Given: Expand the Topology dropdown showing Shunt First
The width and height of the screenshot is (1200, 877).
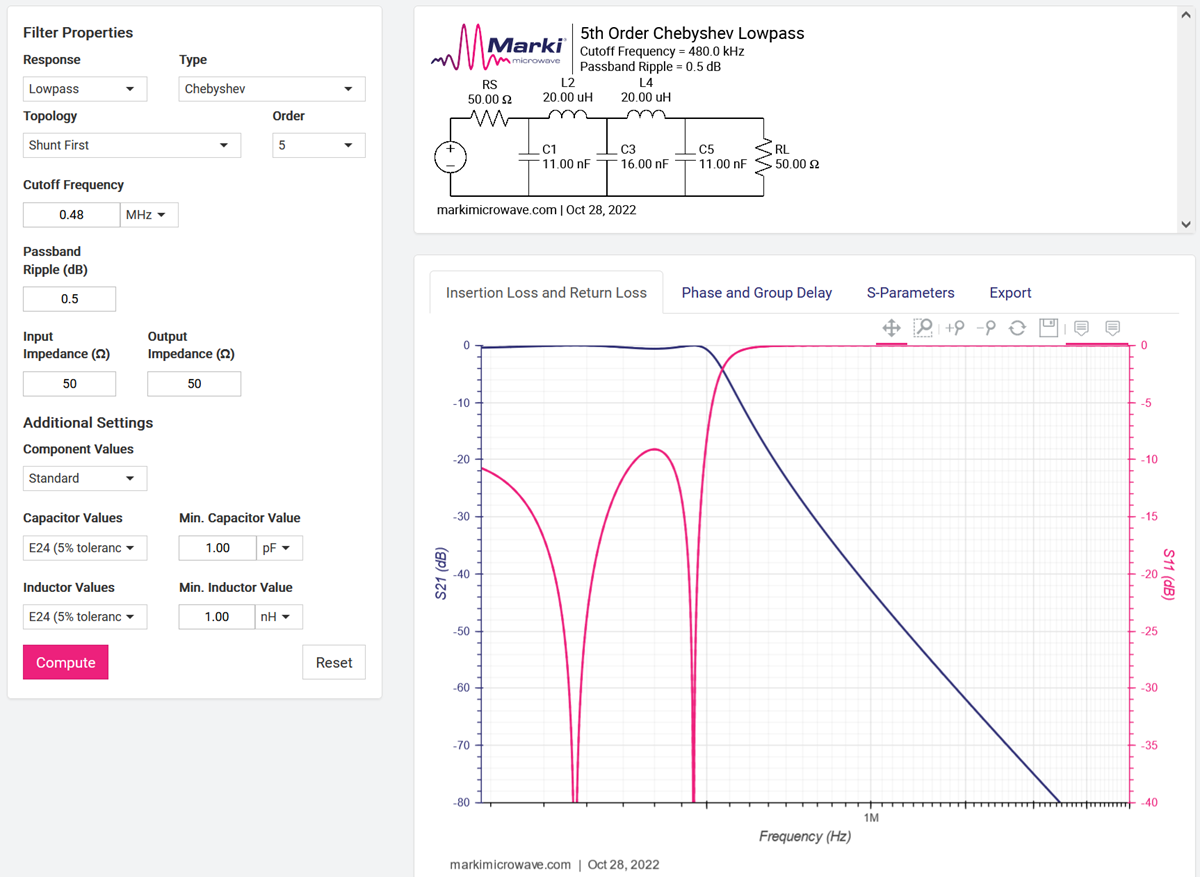Looking at the screenshot, I should [131, 145].
